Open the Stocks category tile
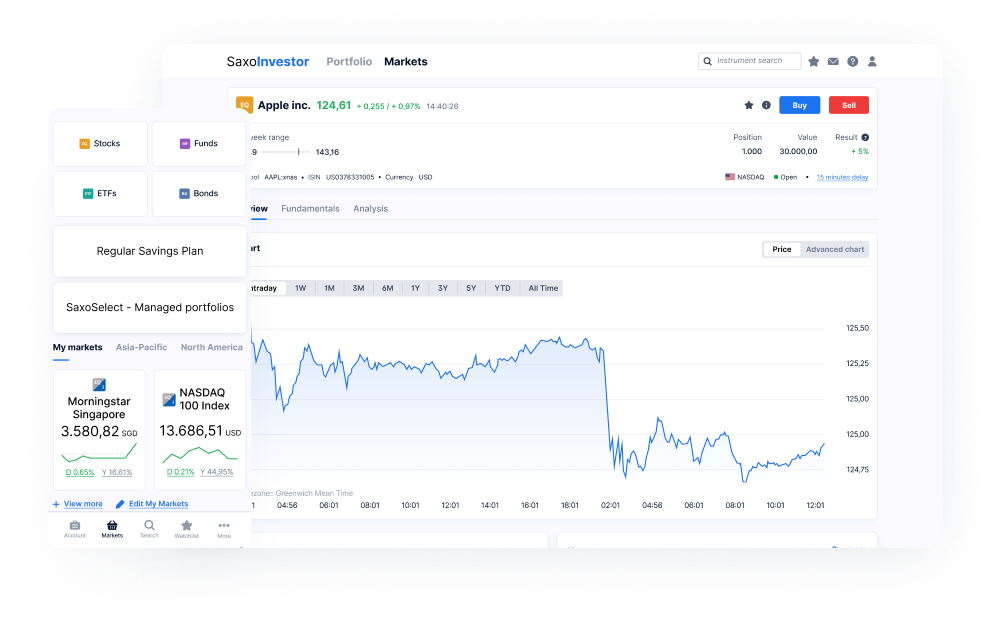The height and width of the screenshot is (628, 995). [100, 144]
